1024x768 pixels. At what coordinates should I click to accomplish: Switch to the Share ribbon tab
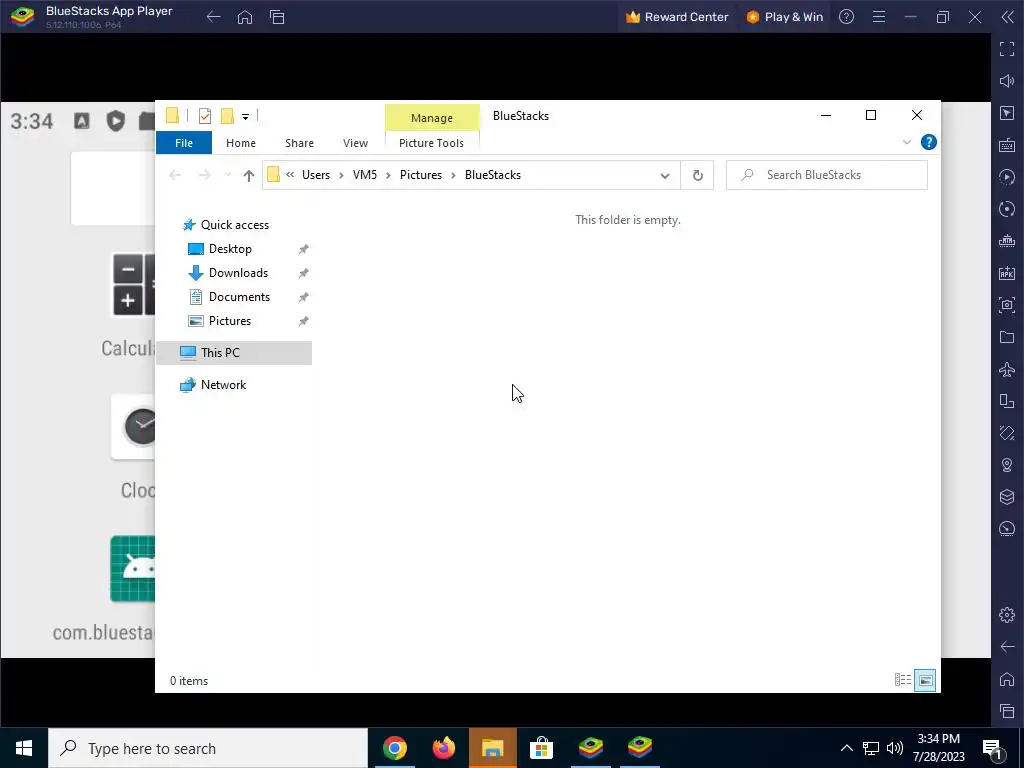point(299,143)
